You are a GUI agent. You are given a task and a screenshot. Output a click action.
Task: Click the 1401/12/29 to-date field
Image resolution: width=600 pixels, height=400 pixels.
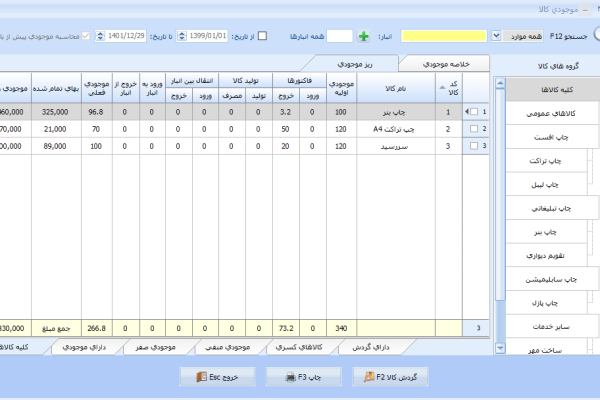126,36
